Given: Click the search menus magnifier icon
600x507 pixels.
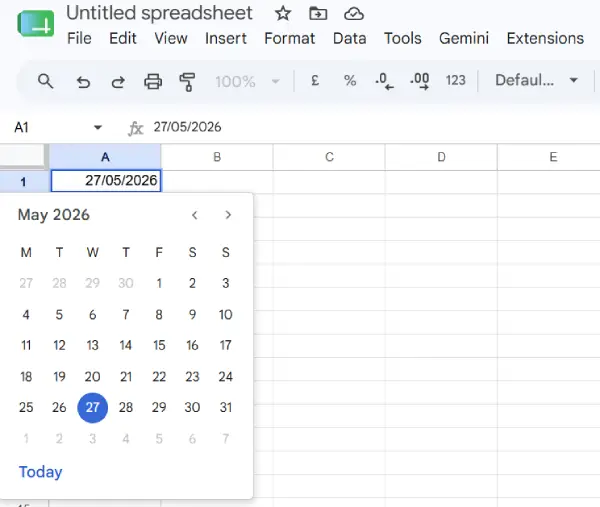Looking at the screenshot, I should (45, 81).
